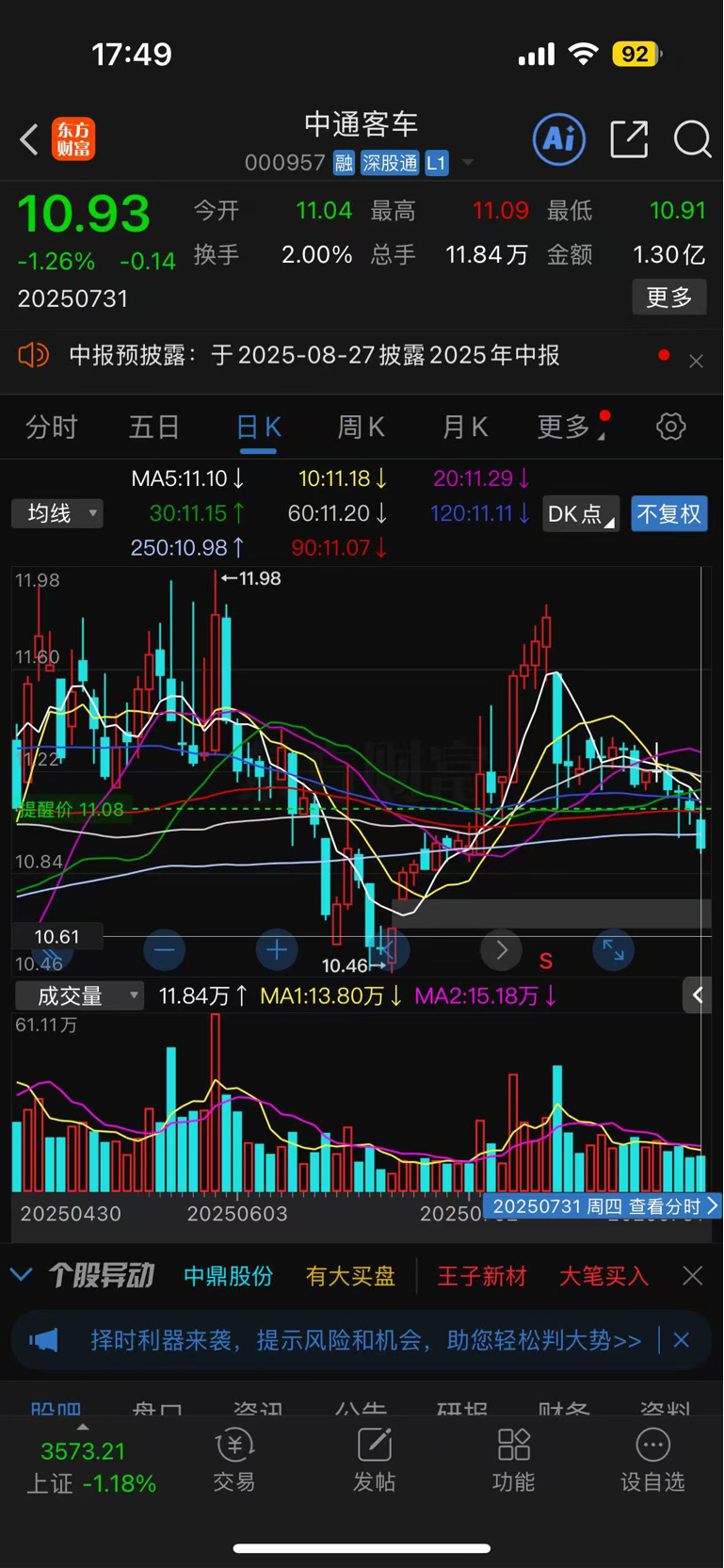724x1568 pixels.
Task: Tap the 设自选 watchlist icon
Action: [652, 1462]
